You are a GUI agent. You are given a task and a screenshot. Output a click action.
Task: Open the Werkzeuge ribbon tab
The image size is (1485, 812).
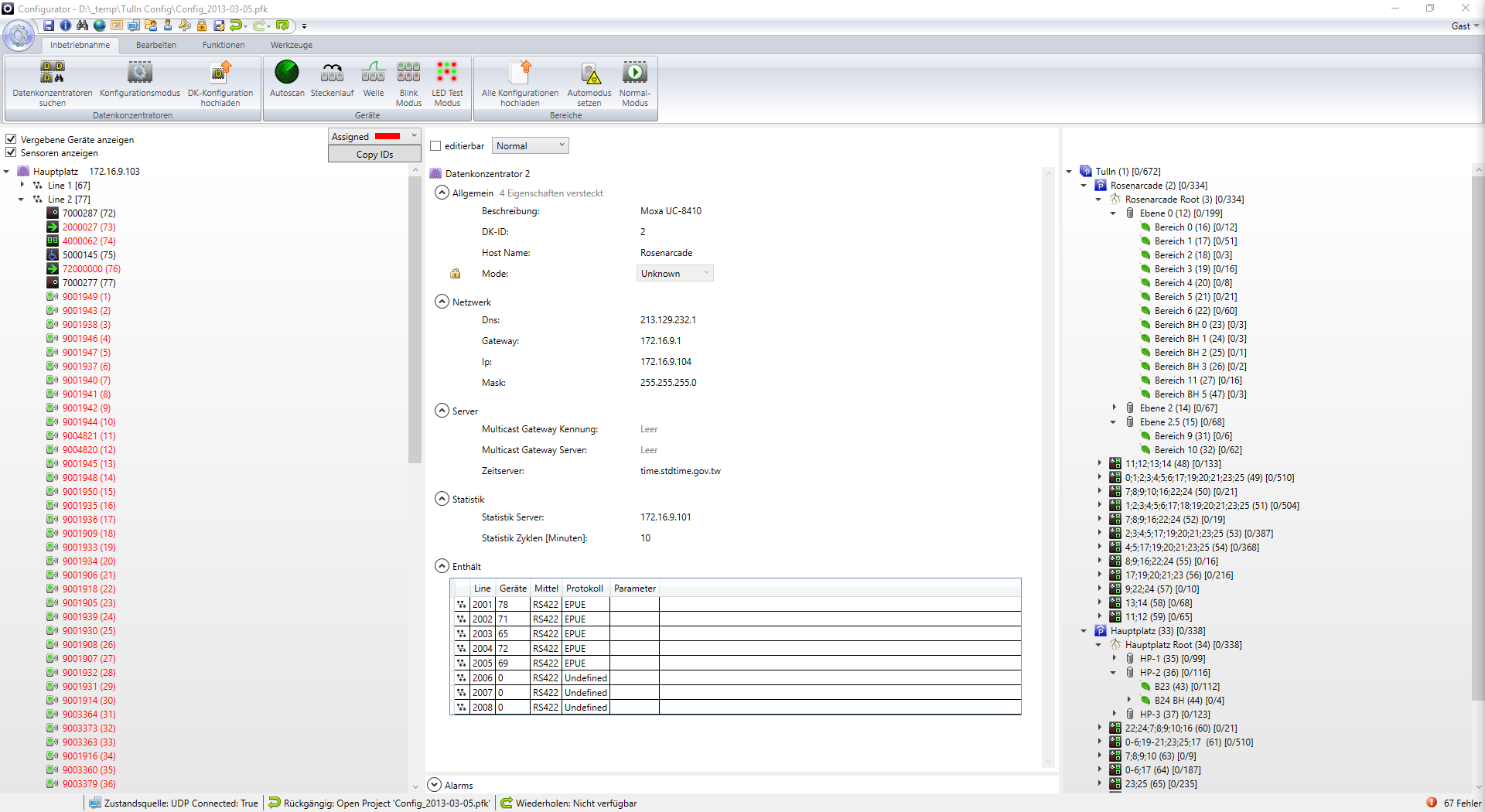tap(292, 45)
